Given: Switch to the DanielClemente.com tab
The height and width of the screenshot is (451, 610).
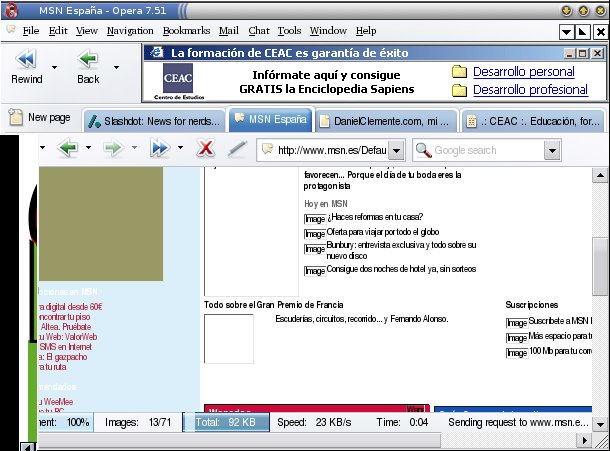Looking at the screenshot, I should [x=386, y=121].
